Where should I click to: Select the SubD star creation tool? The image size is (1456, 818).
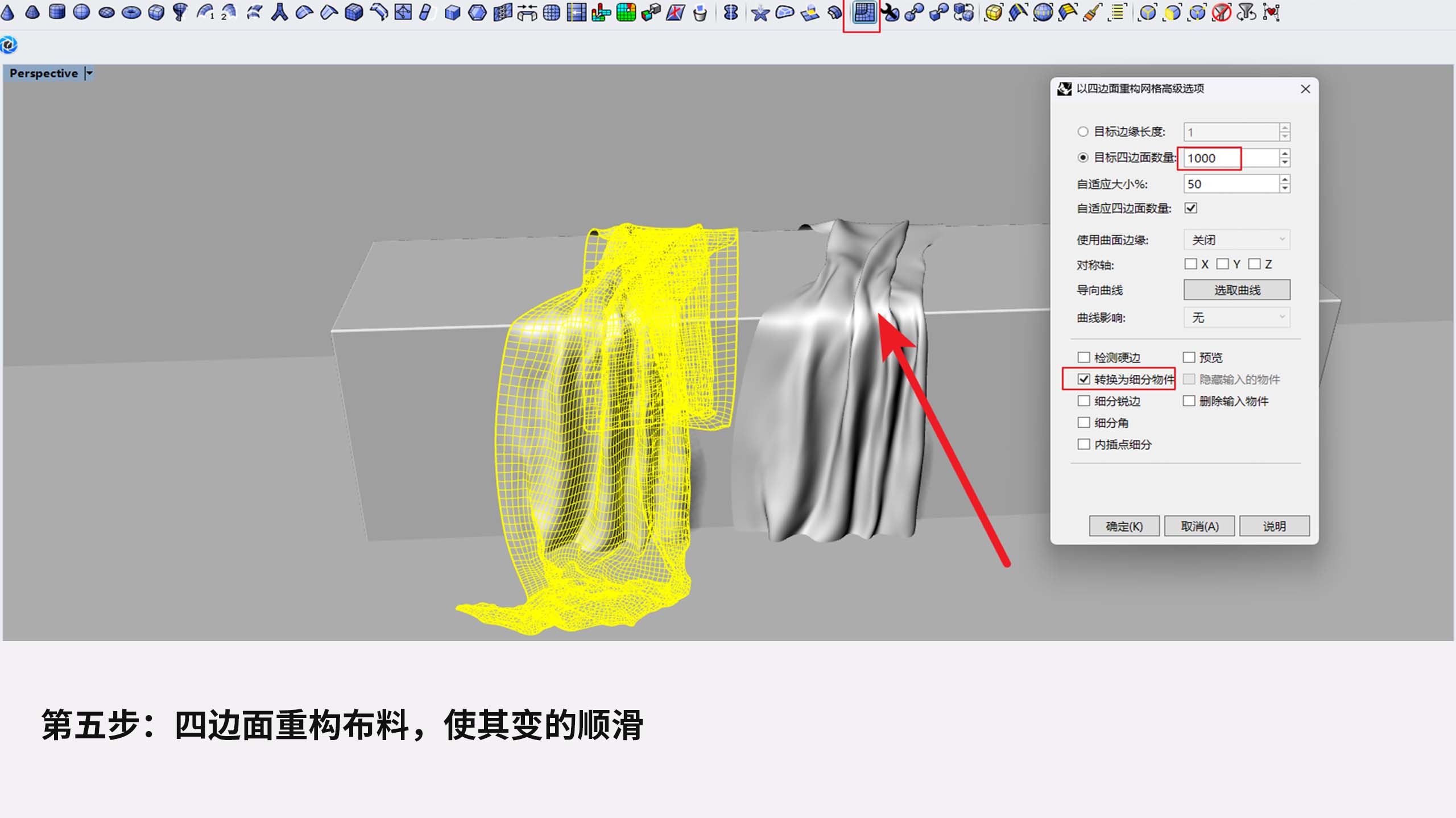pyautogui.click(x=760, y=14)
